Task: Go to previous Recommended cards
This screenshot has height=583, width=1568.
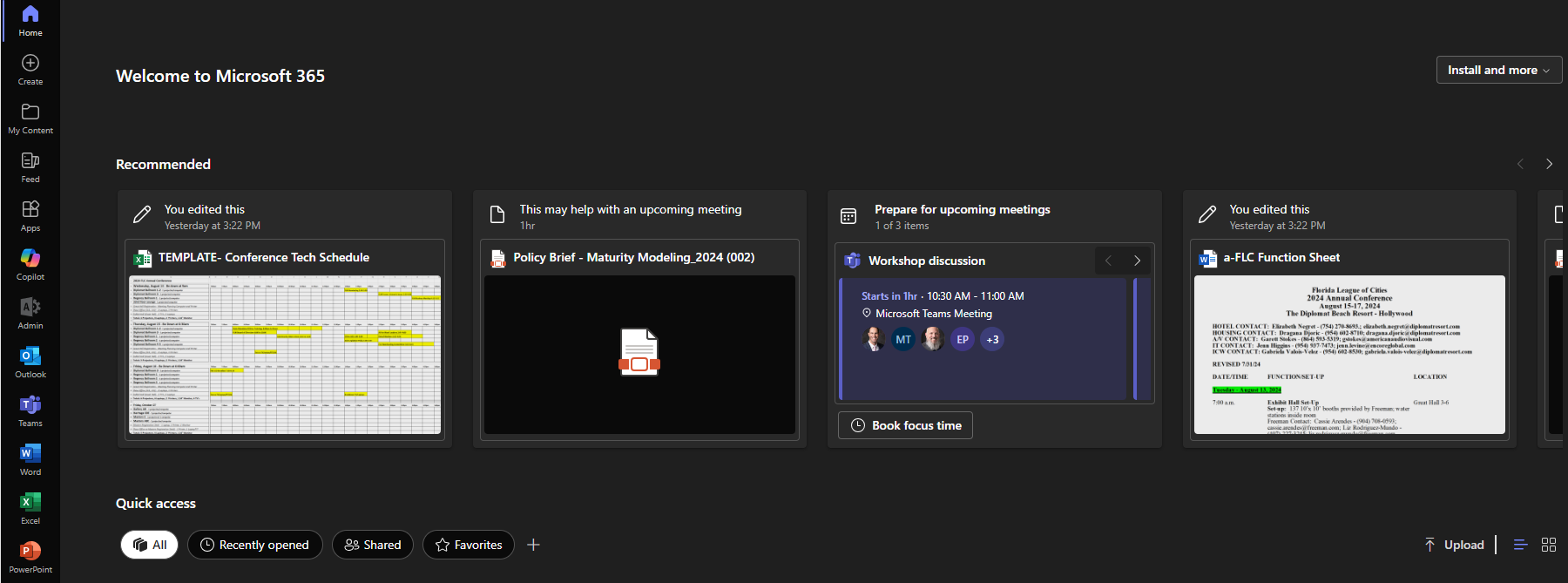Action: point(1520,164)
